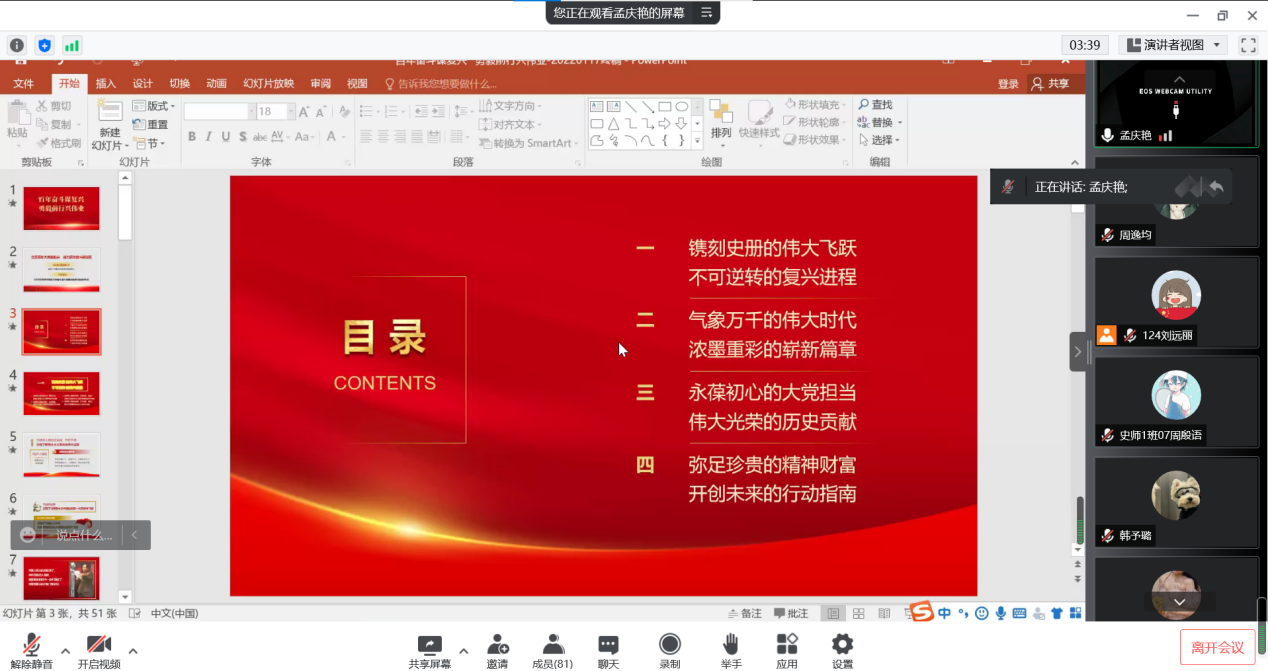Switch to the 设计 ribbon tab
Viewport: 1268px width, 671px height.
tap(143, 84)
